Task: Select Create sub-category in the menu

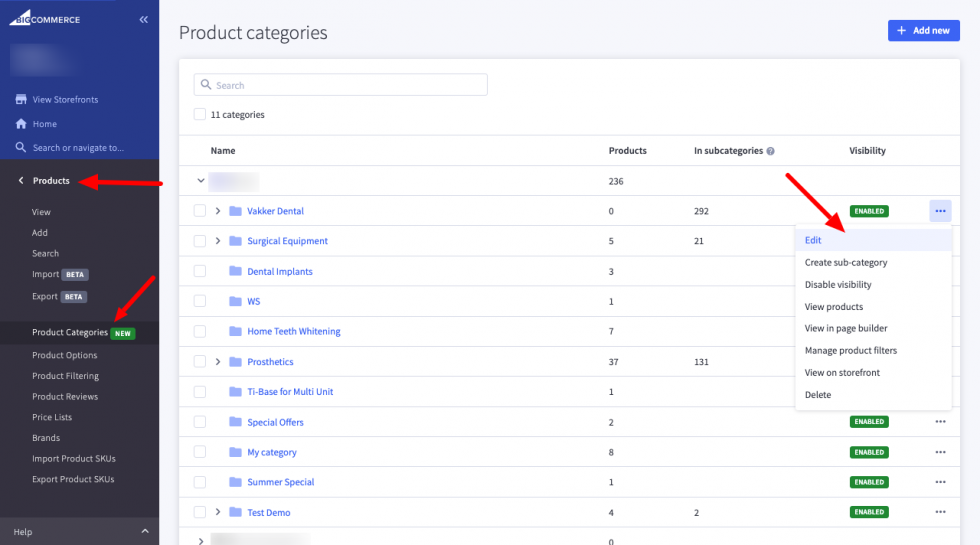Action: click(846, 263)
